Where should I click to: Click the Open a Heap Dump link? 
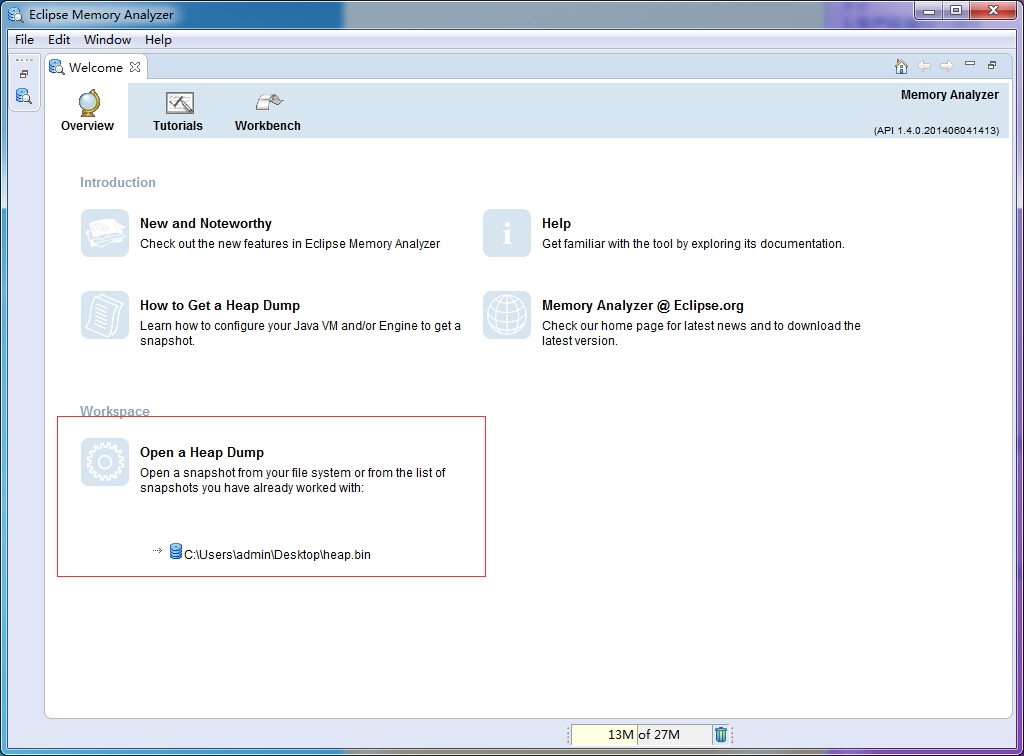(x=202, y=452)
